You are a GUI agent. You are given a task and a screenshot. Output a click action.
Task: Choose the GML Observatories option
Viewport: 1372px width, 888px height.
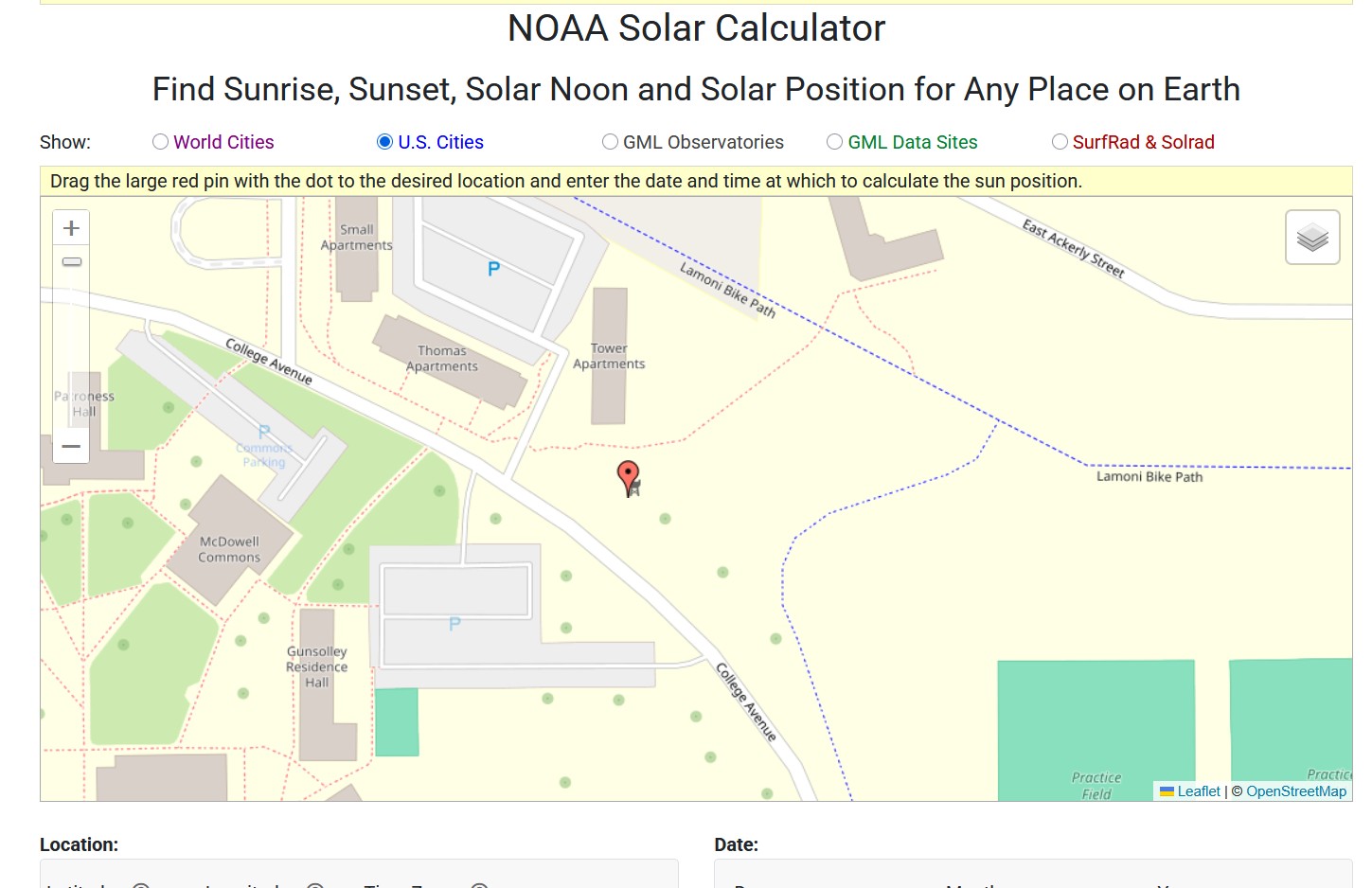point(611,142)
